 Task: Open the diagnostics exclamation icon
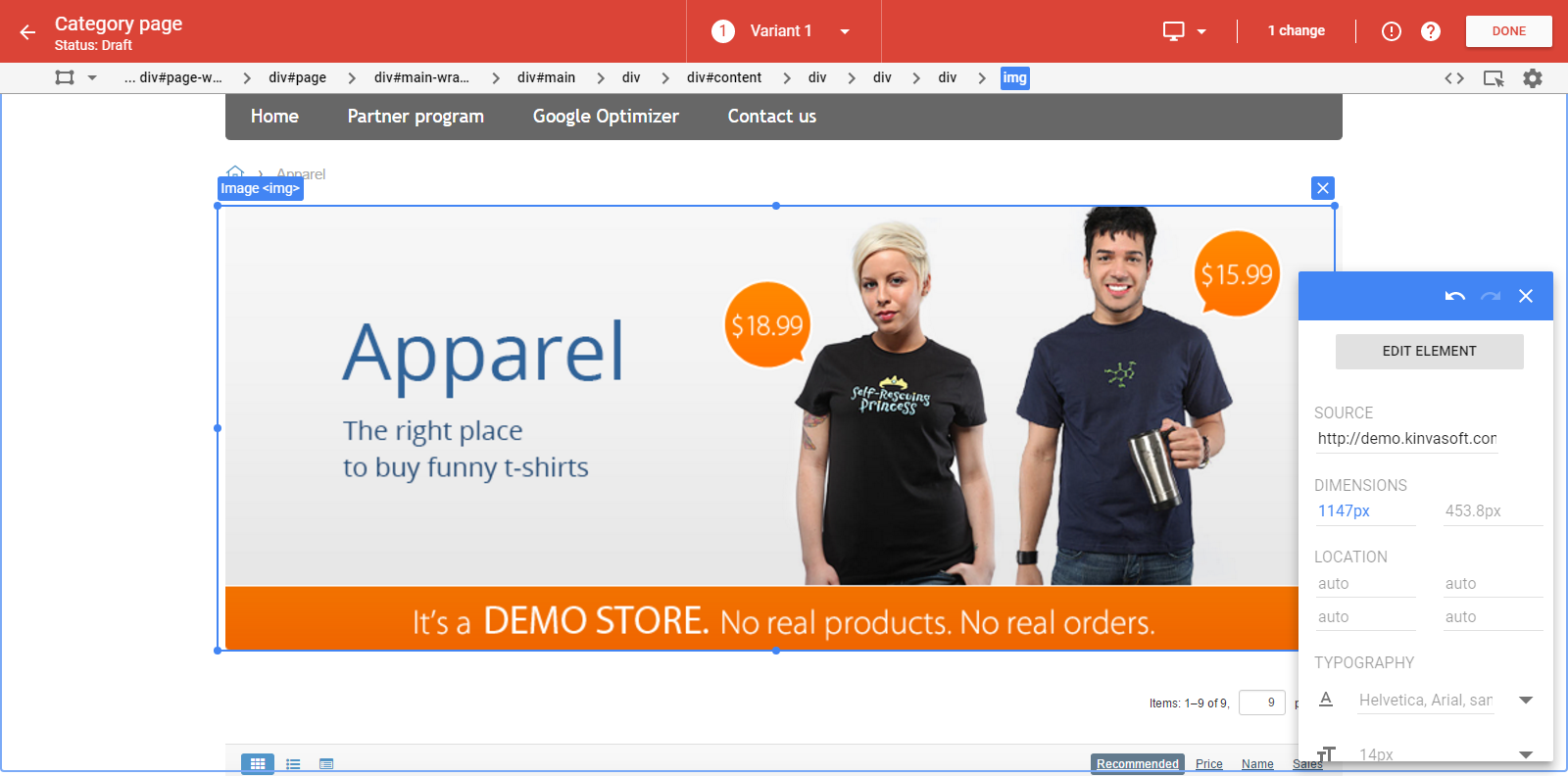pos(1391,31)
